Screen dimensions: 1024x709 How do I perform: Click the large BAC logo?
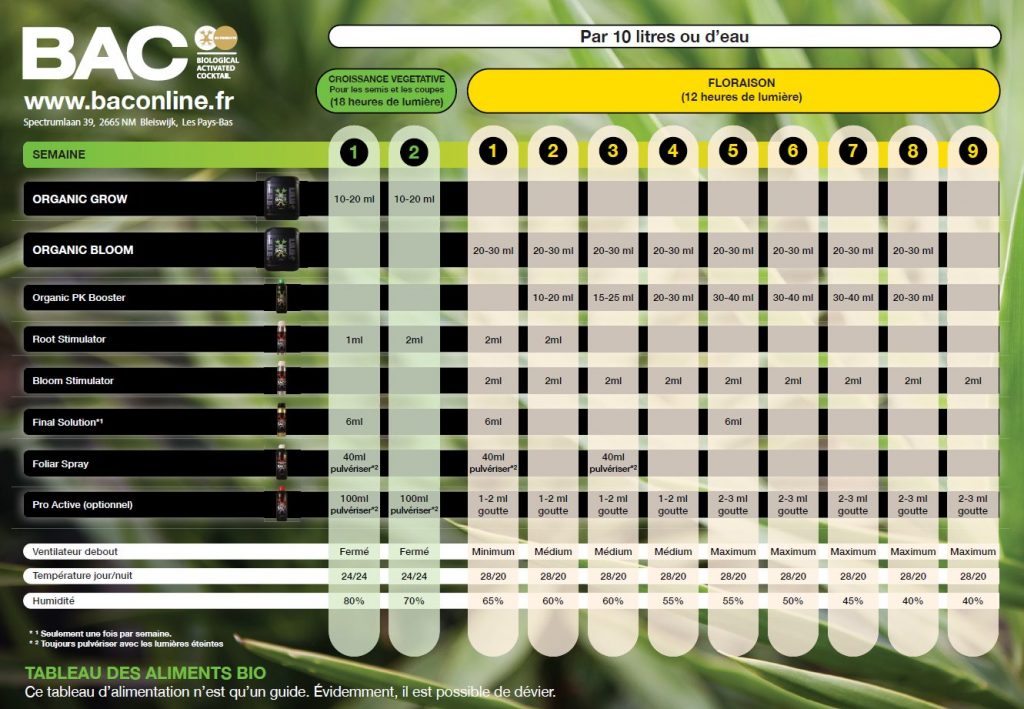click(105, 53)
